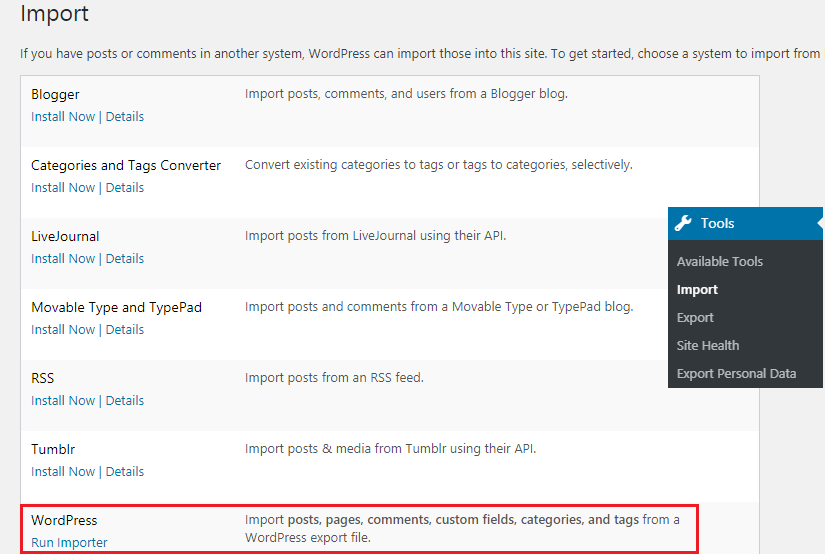
Task: Click the intro paragraph about importing posts
Action: pyautogui.click(x=420, y=54)
